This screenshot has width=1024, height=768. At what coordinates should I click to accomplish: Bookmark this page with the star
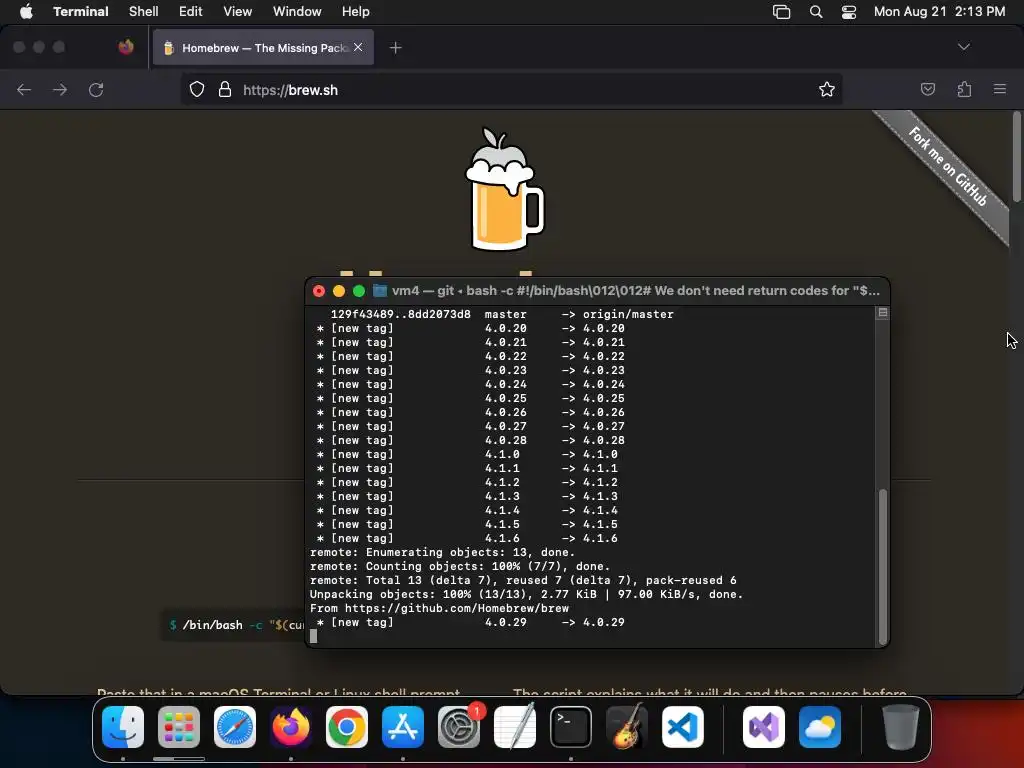[826, 89]
